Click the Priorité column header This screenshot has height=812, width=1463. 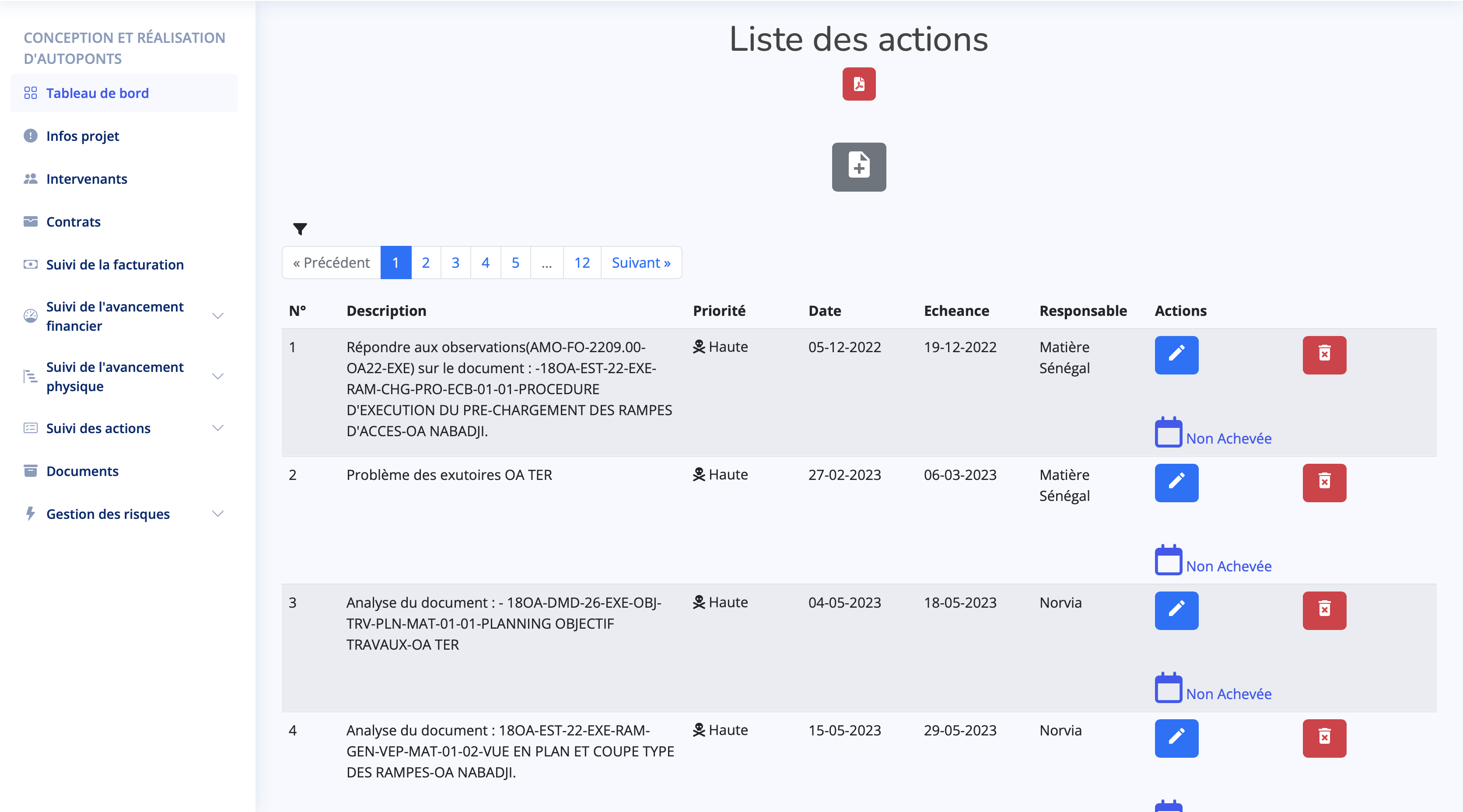[719, 311]
